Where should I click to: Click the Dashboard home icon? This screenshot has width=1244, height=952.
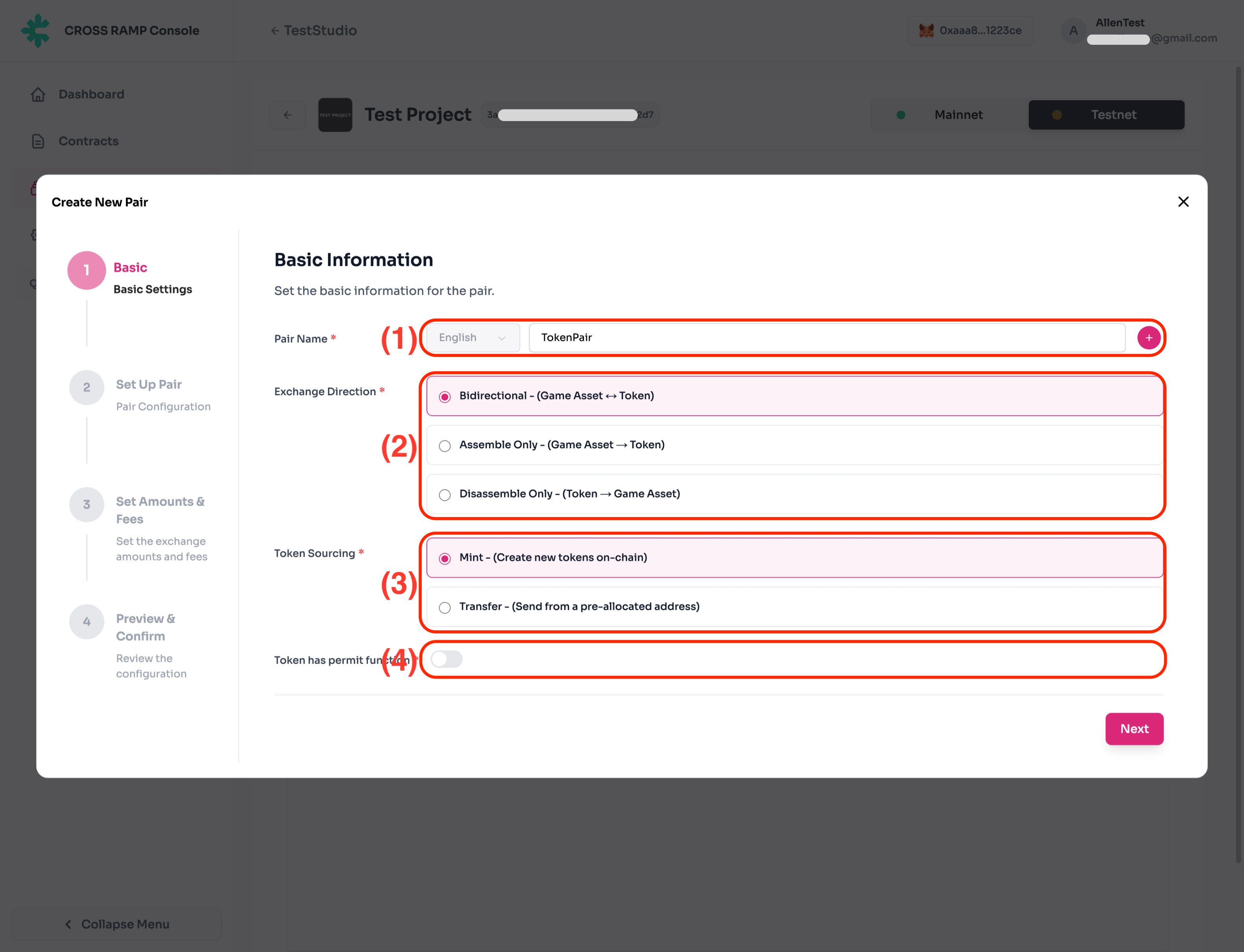coord(38,95)
